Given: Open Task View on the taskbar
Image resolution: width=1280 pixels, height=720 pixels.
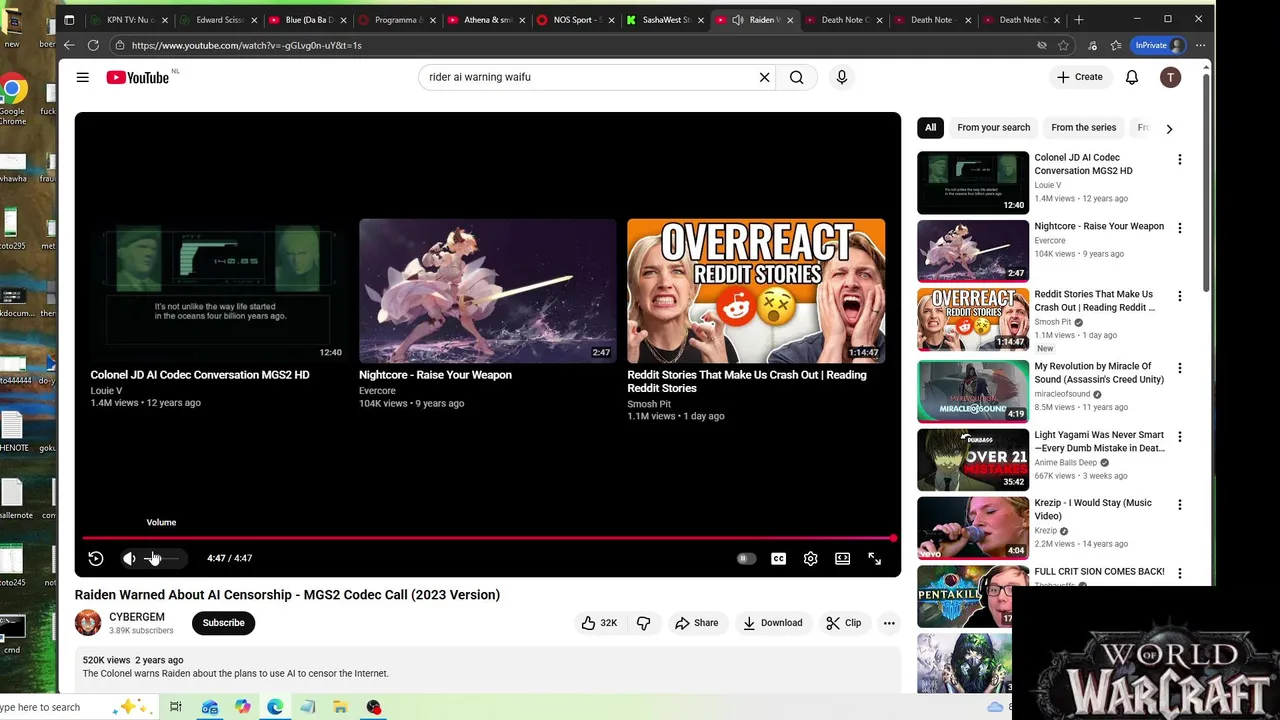Looking at the screenshot, I should point(175,708).
